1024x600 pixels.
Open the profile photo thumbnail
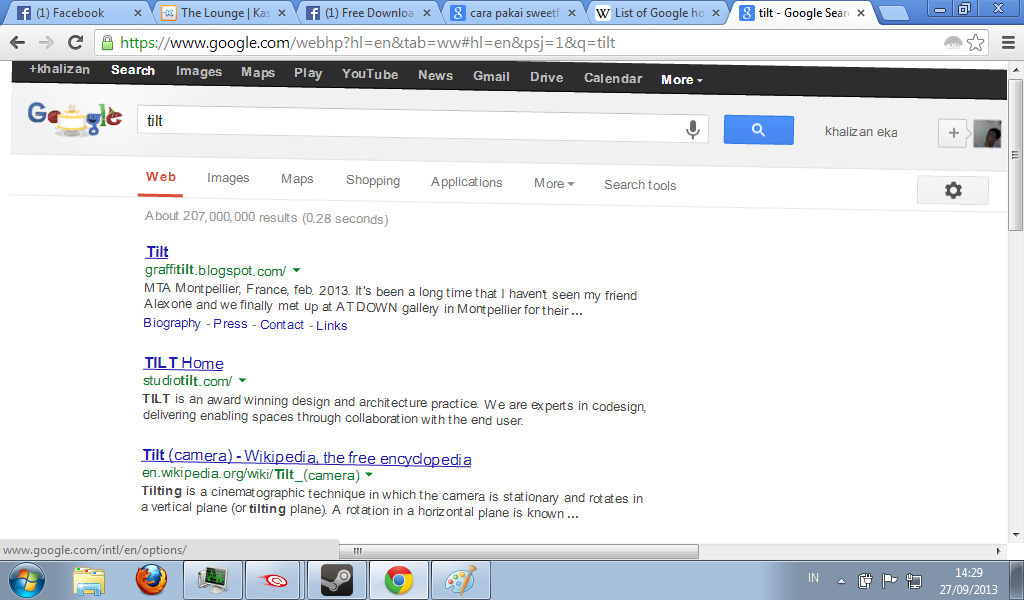coord(987,133)
